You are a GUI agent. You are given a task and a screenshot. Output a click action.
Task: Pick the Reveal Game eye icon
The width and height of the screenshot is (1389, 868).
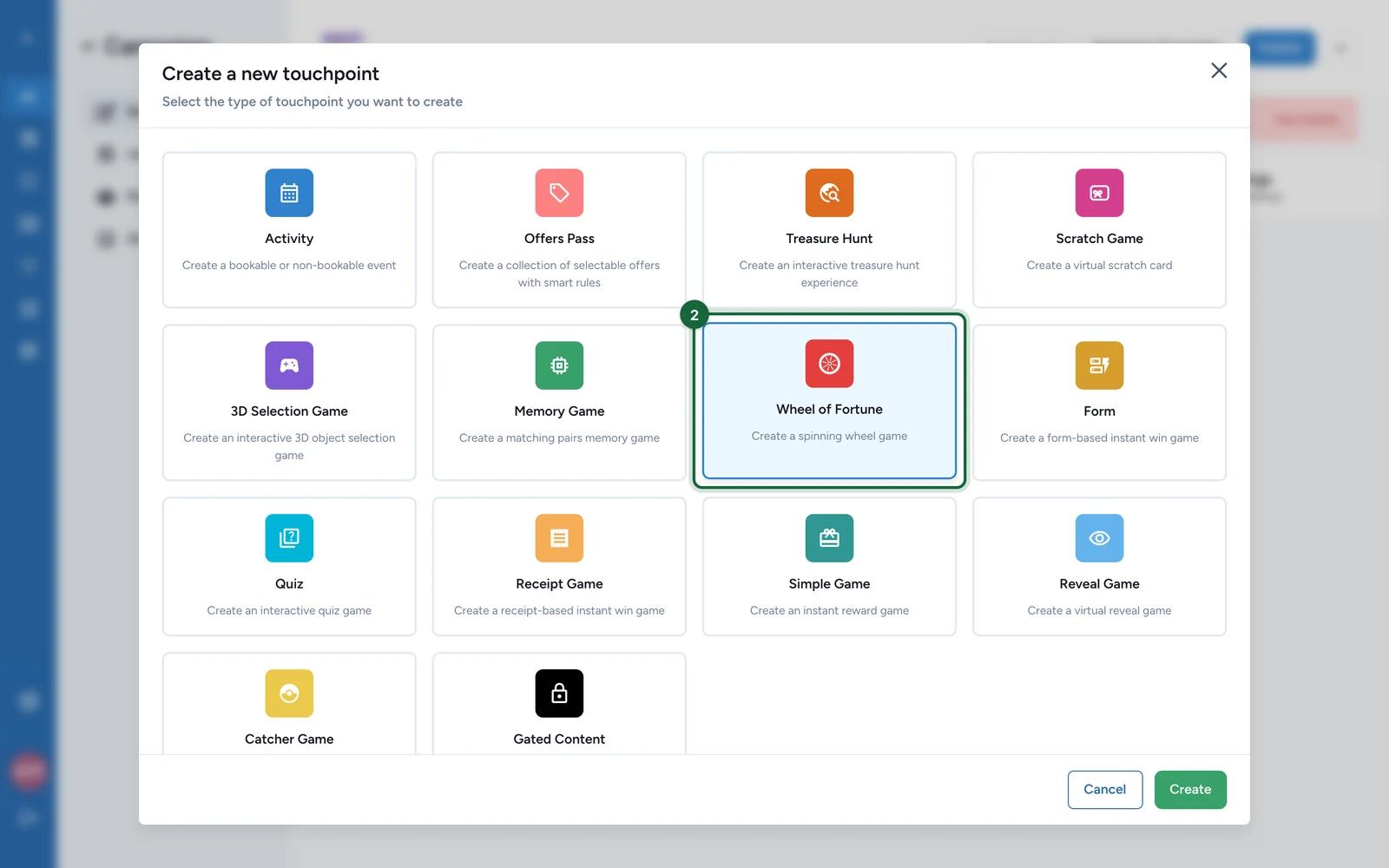coord(1099,538)
